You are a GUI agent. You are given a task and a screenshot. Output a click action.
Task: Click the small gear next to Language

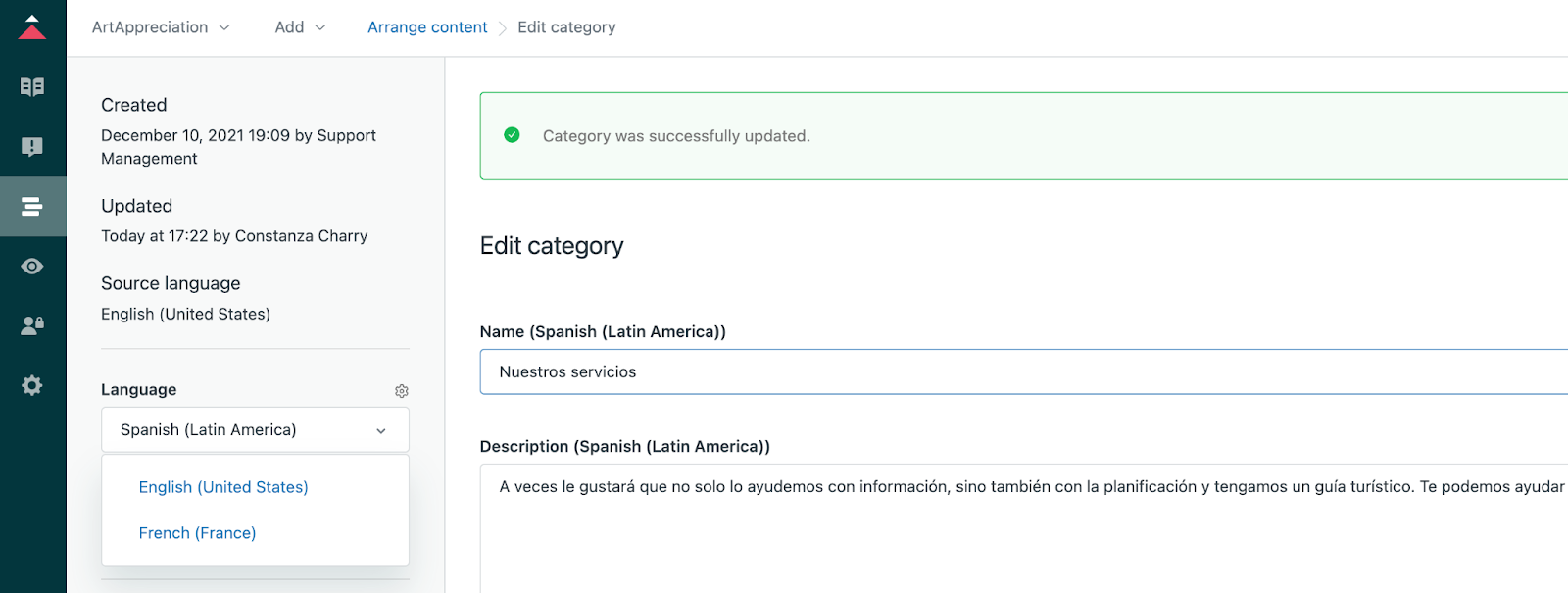pos(402,391)
